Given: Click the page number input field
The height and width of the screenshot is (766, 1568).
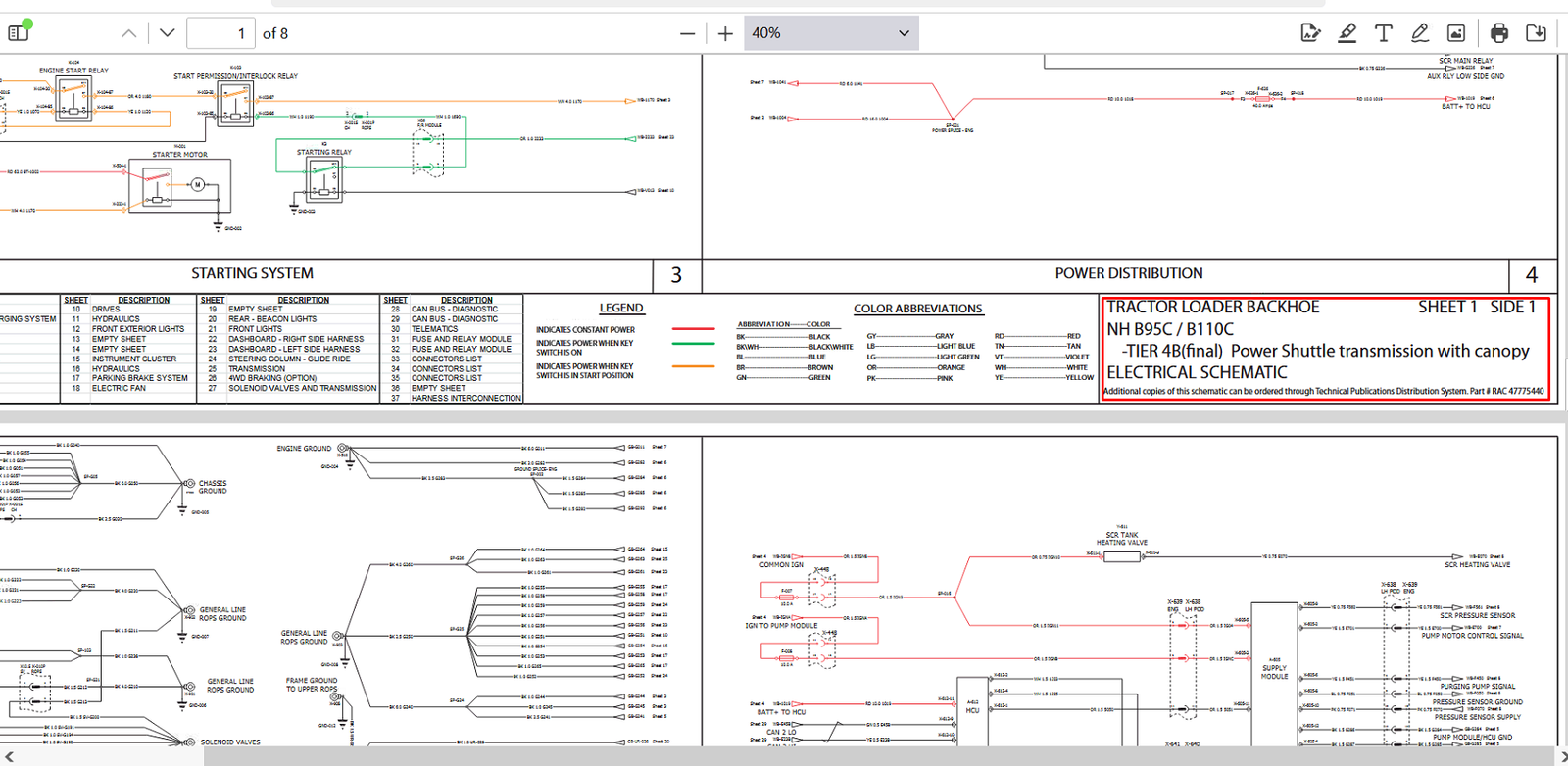Looking at the screenshot, I should 220,33.
